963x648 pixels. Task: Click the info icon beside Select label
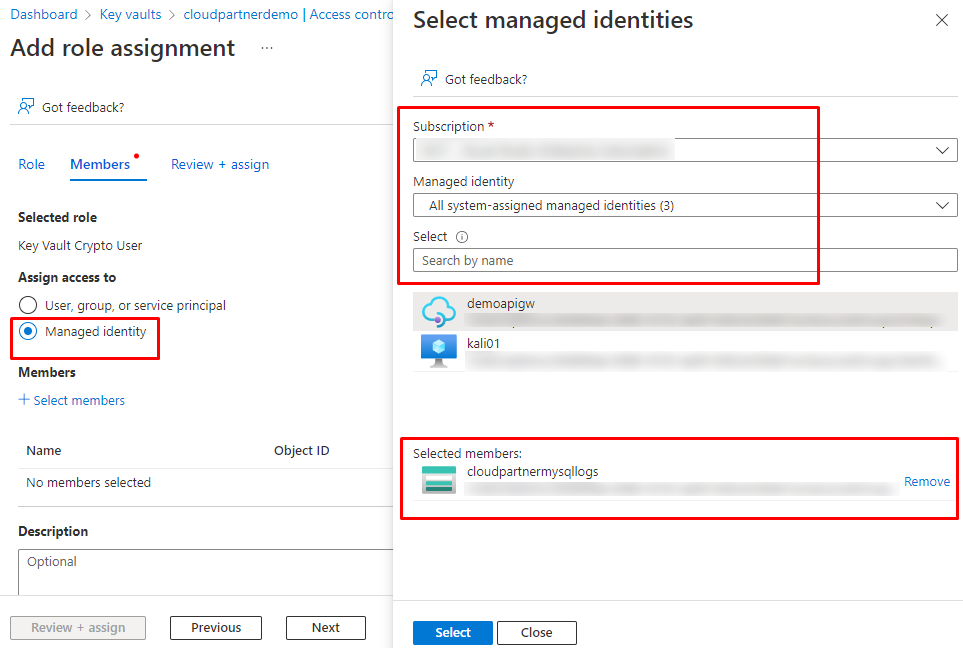tap(462, 237)
